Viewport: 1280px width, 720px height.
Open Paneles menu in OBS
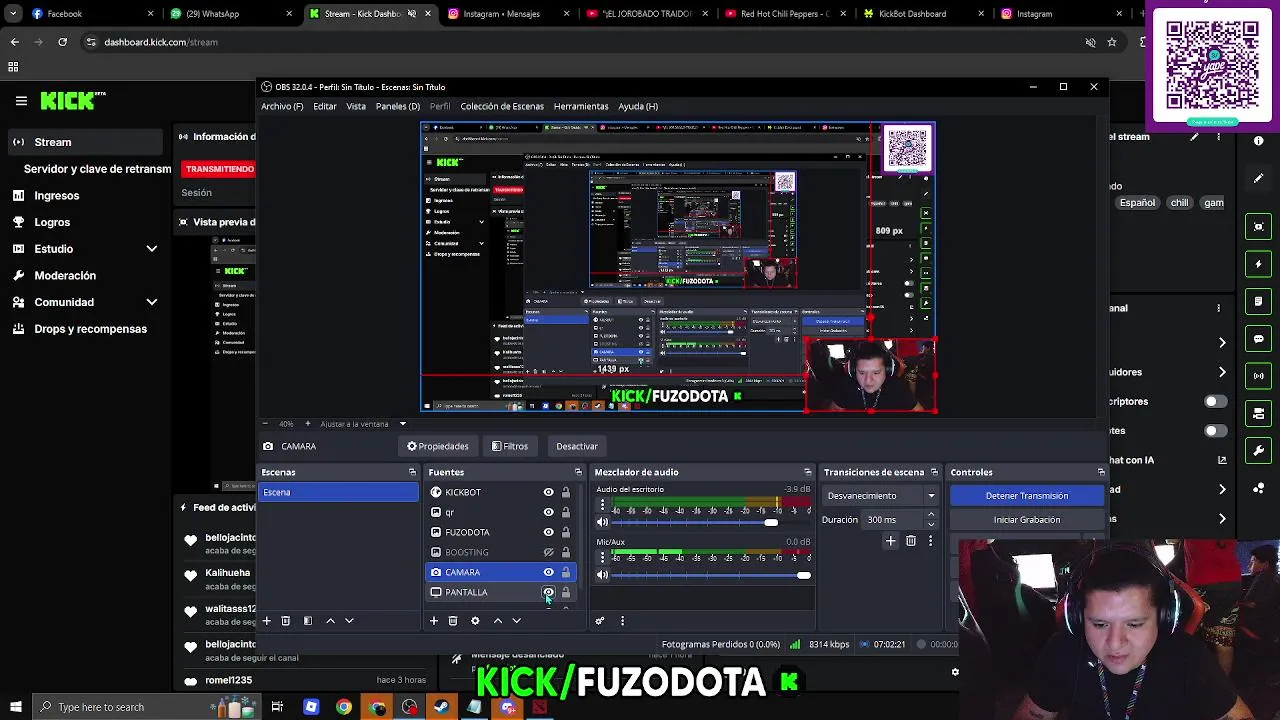point(398,106)
